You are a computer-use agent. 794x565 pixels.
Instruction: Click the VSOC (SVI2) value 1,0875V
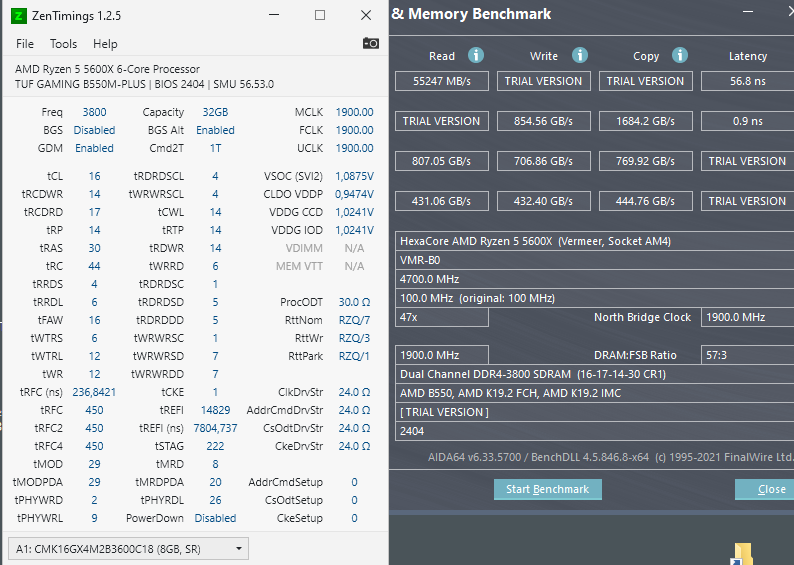pos(354,176)
